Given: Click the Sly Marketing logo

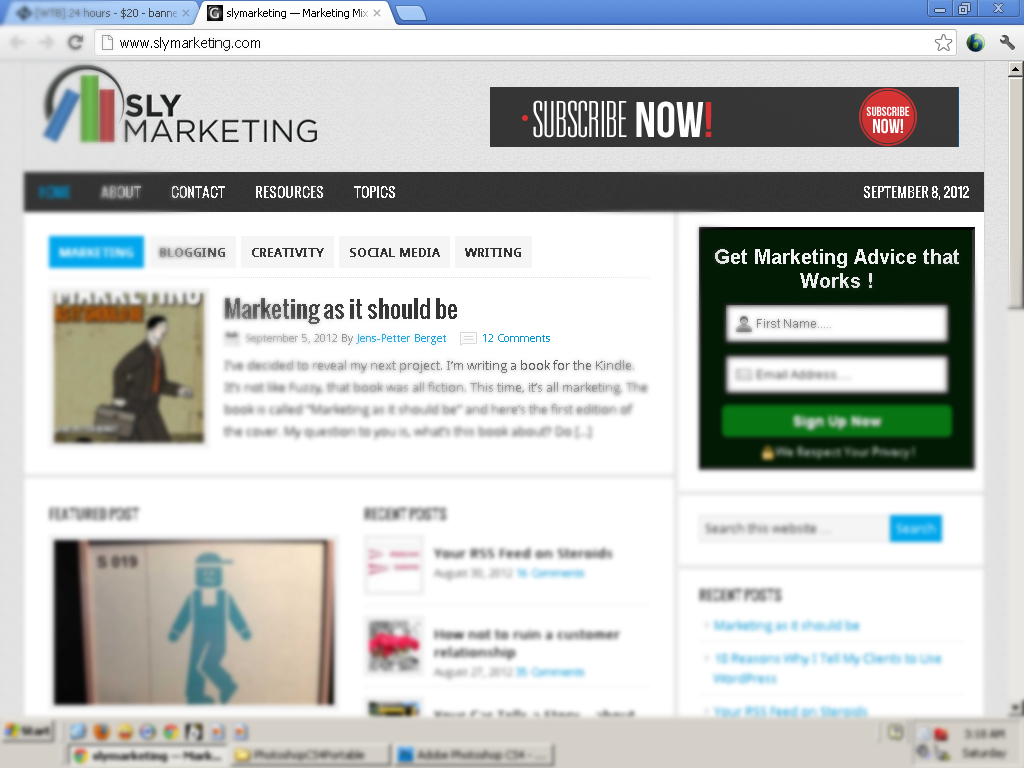Looking at the screenshot, I should [x=181, y=106].
